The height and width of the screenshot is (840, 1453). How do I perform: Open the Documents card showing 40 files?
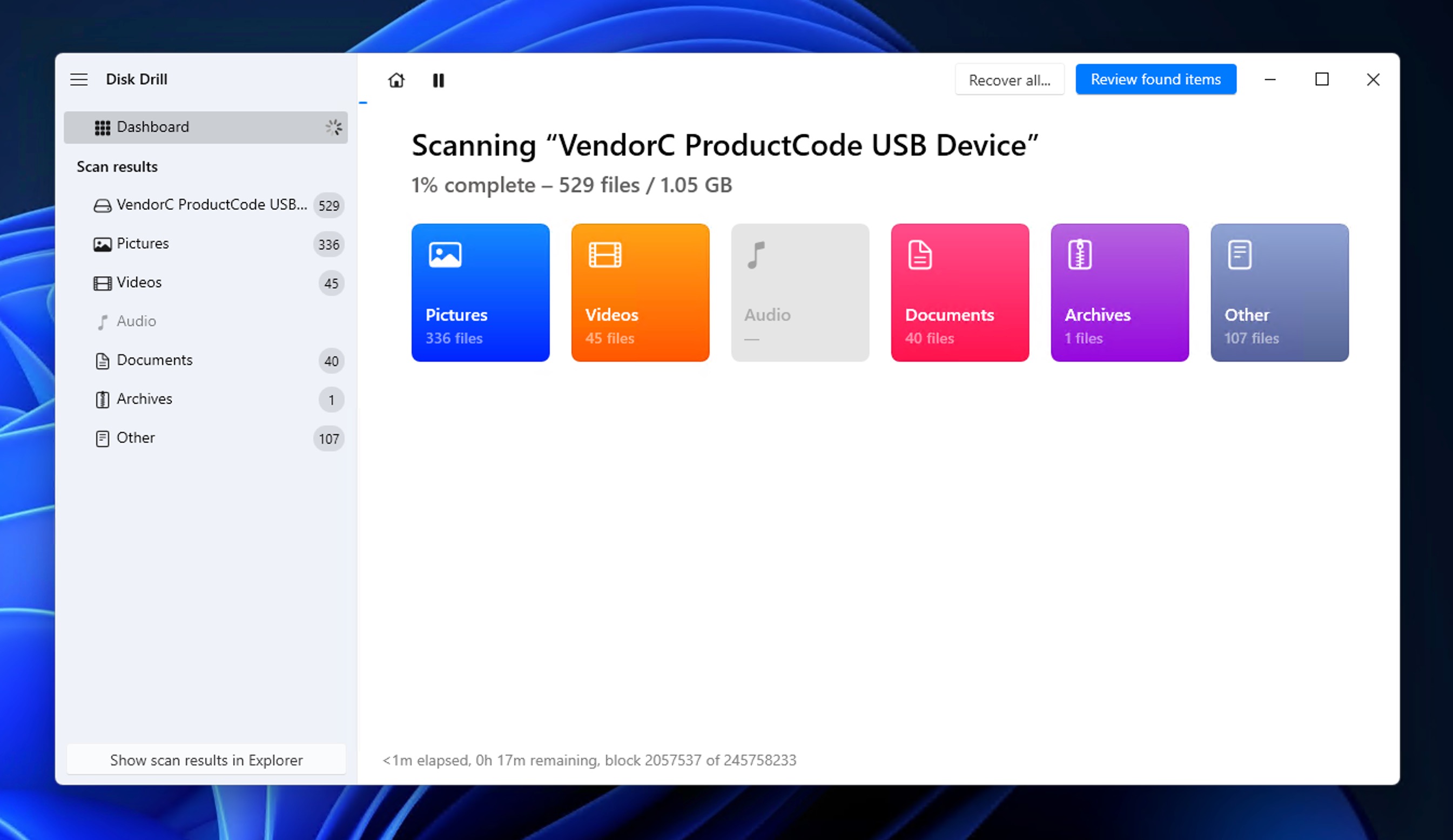[x=959, y=293]
